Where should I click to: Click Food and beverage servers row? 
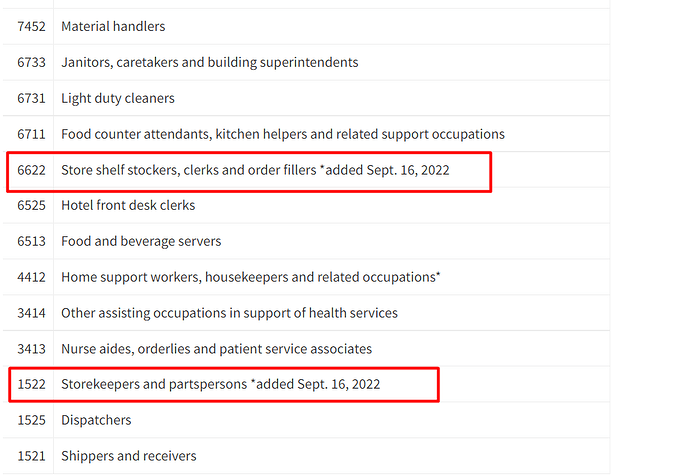(x=141, y=241)
